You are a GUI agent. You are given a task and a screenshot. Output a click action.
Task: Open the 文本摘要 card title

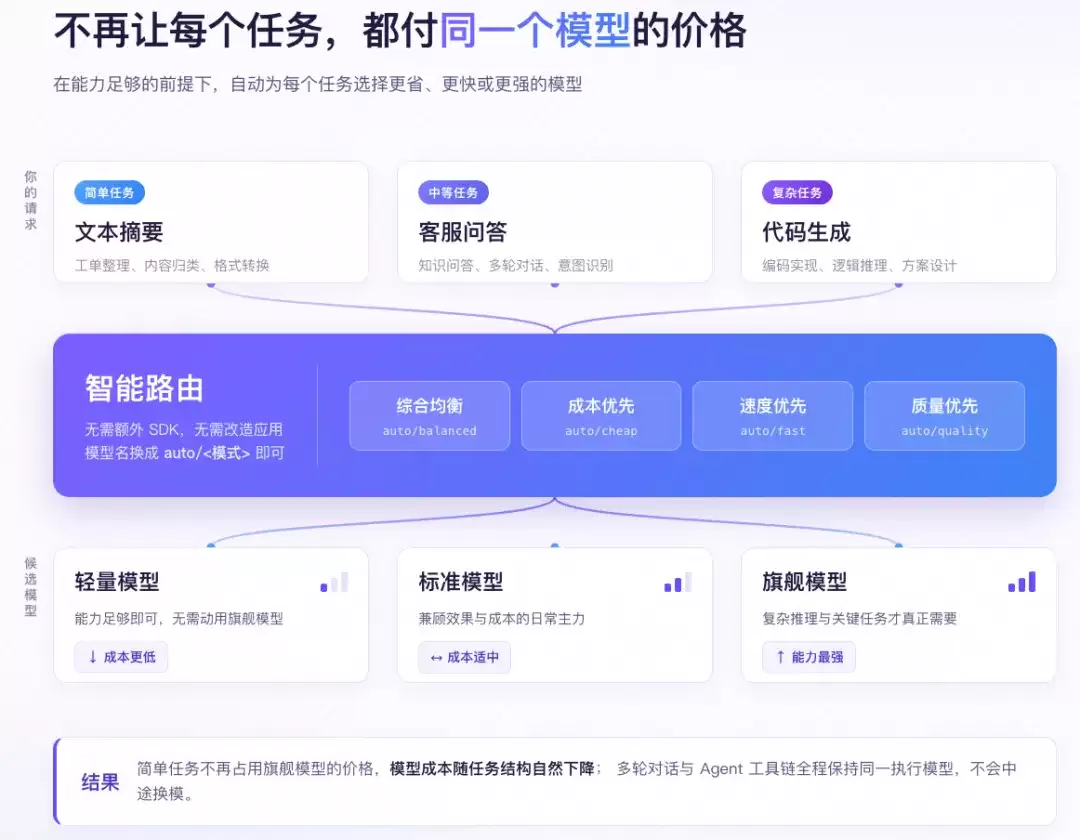click(x=119, y=232)
